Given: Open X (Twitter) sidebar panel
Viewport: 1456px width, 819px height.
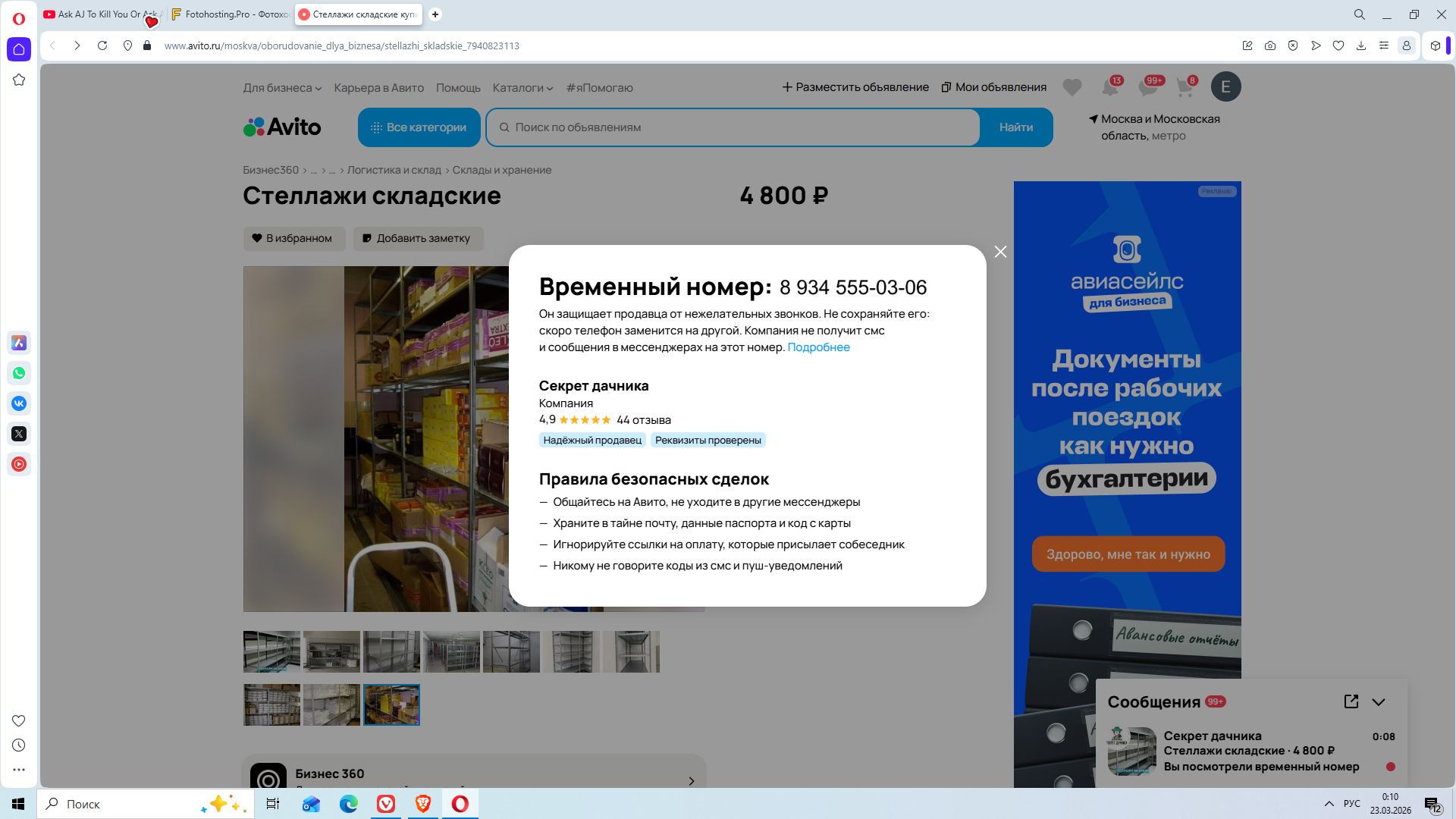Looking at the screenshot, I should pyautogui.click(x=19, y=434).
